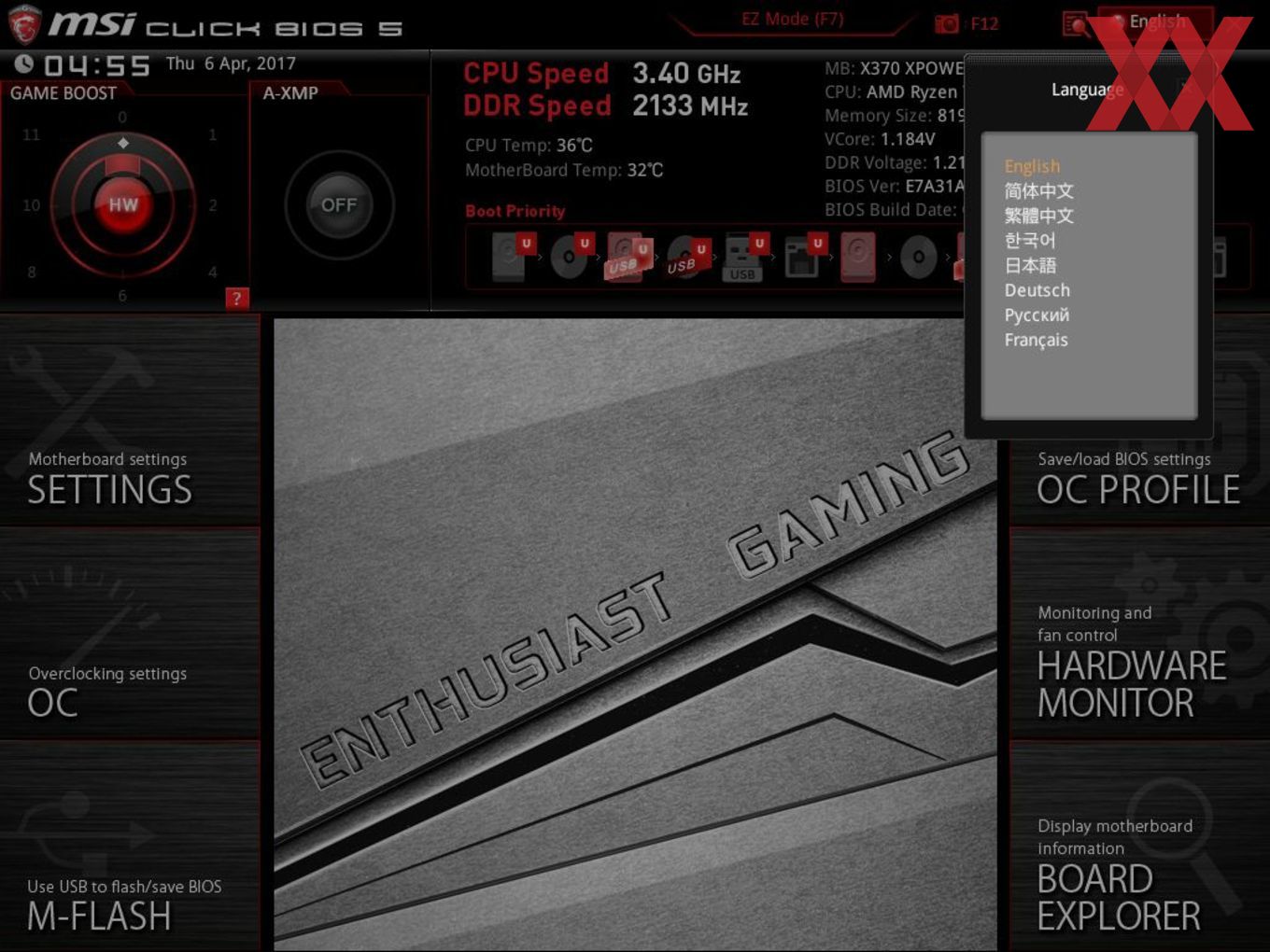1270x952 pixels.
Task: Click the DDR Speed label
Action: (x=537, y=105)
